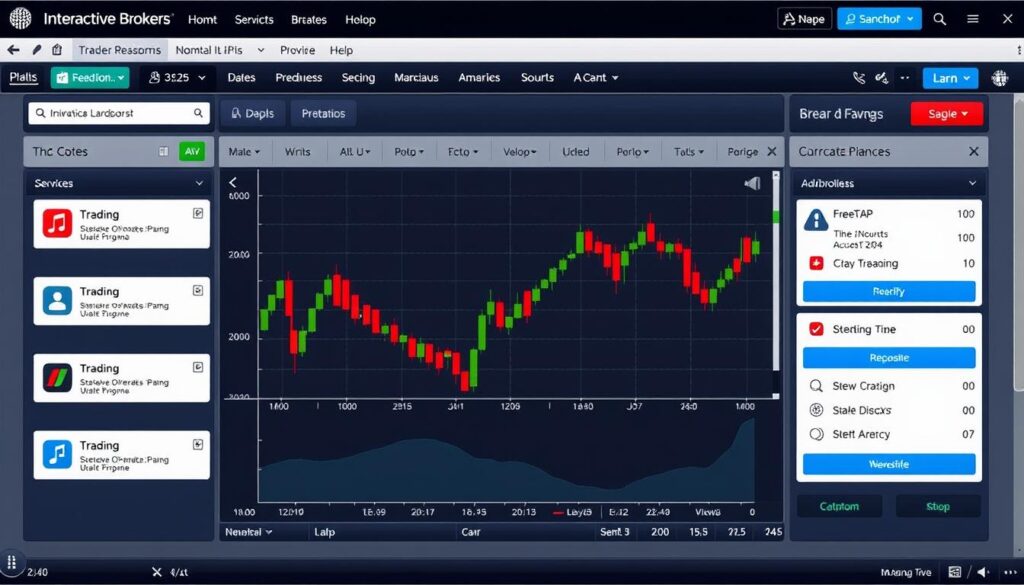This screenshot has height=585, width=1024.
Task: Click the Inivratica Lardoorst search field
Action: click(x=119, y=113)
